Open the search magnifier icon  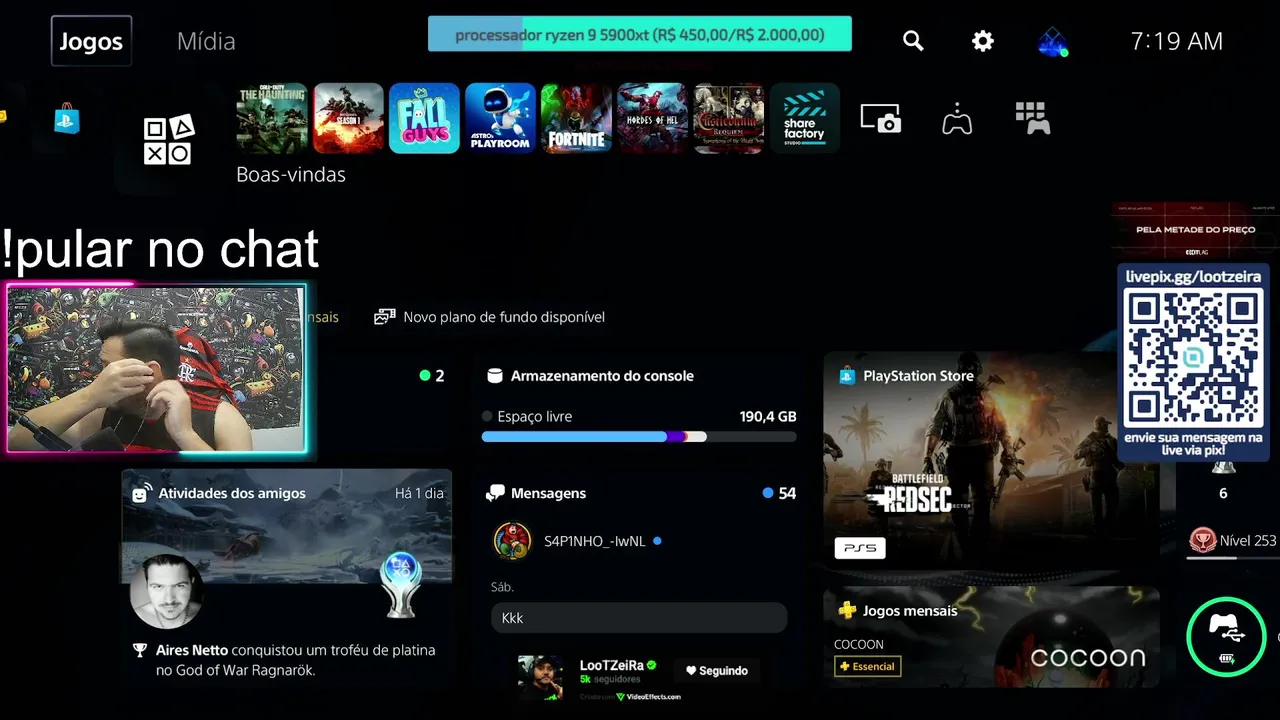coord(913,41)
